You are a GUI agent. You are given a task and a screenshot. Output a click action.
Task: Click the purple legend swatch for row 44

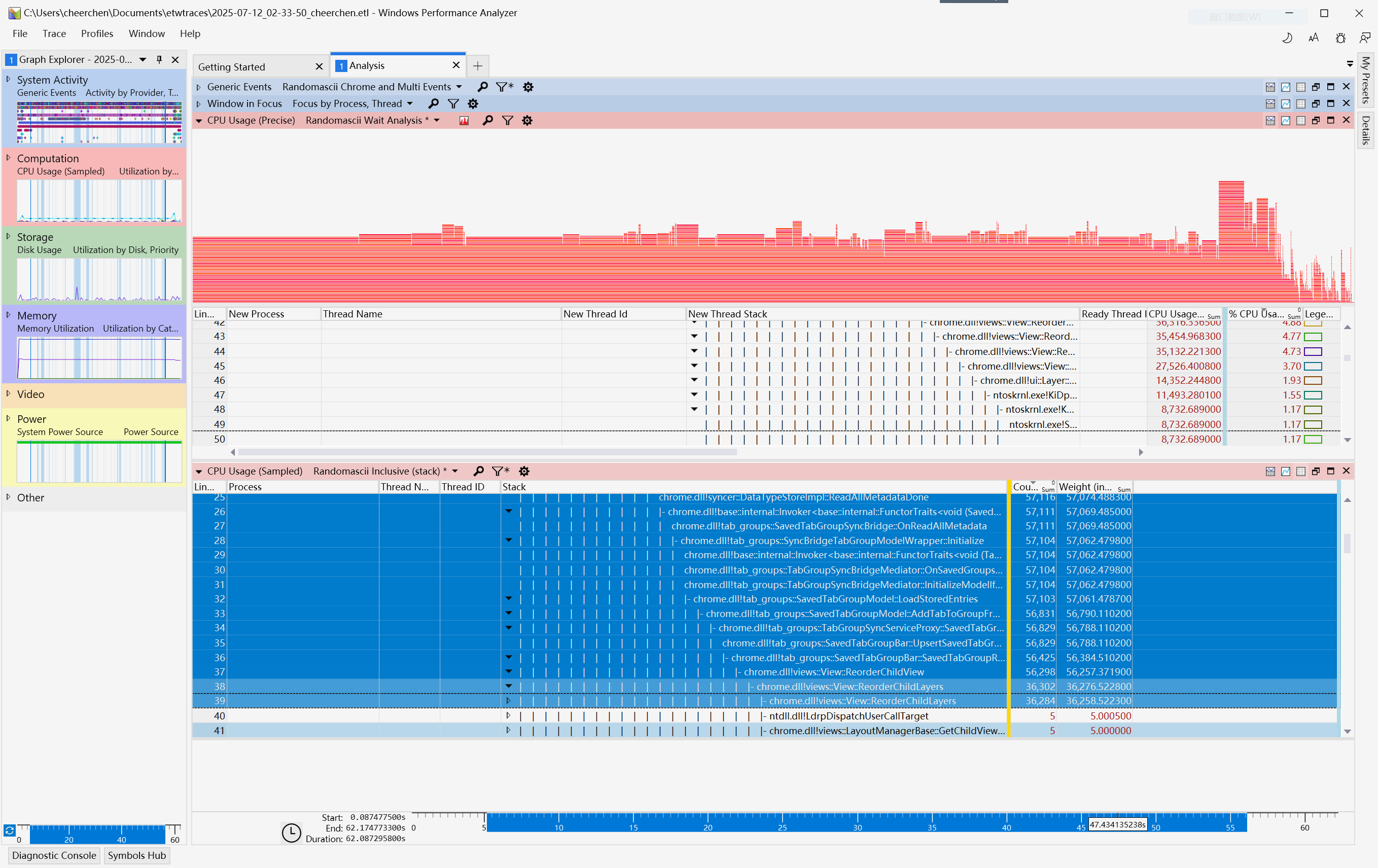(1313, 351)
